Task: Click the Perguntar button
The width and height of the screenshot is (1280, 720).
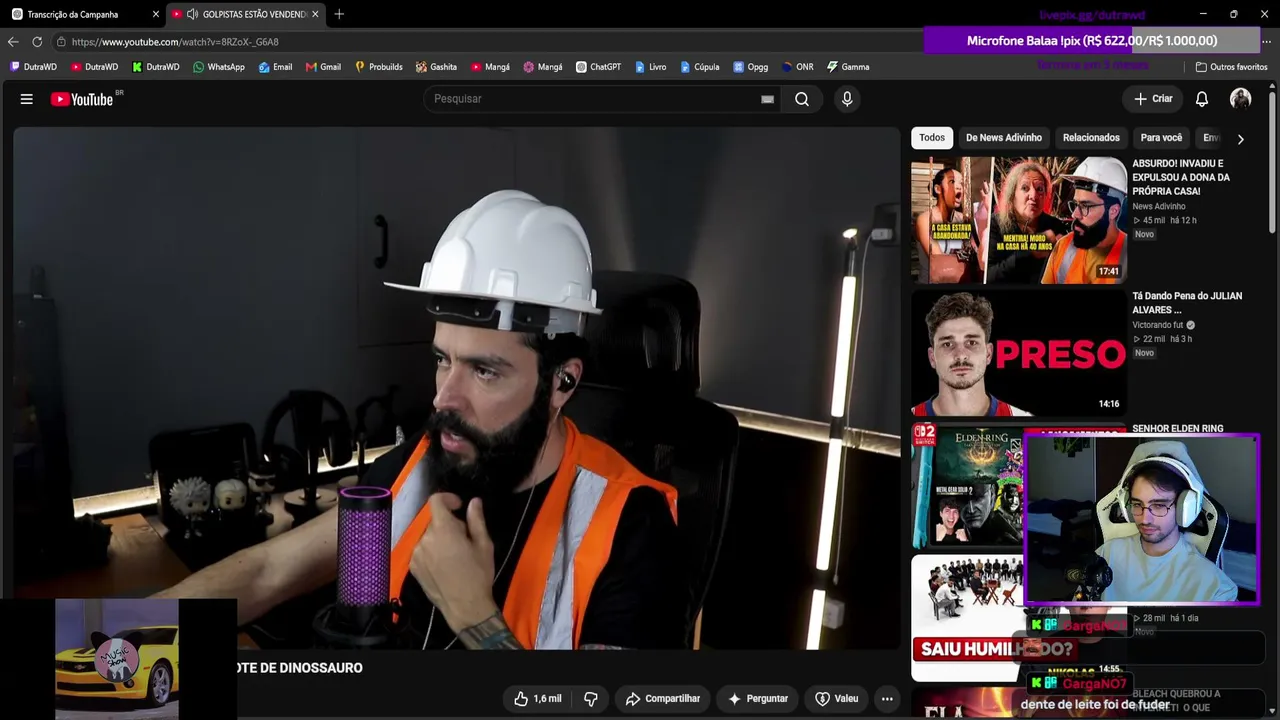Action: tap(758, 699)
